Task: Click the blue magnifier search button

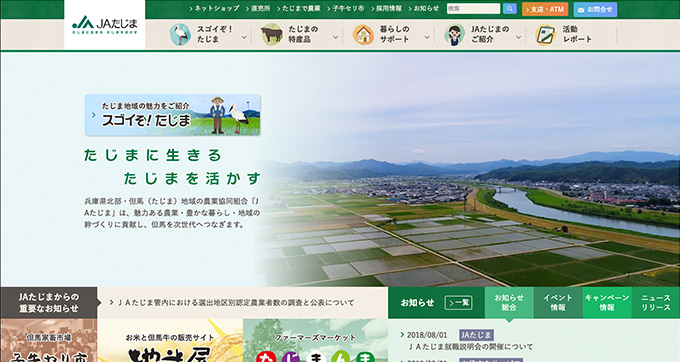Action: pos(510,9)
